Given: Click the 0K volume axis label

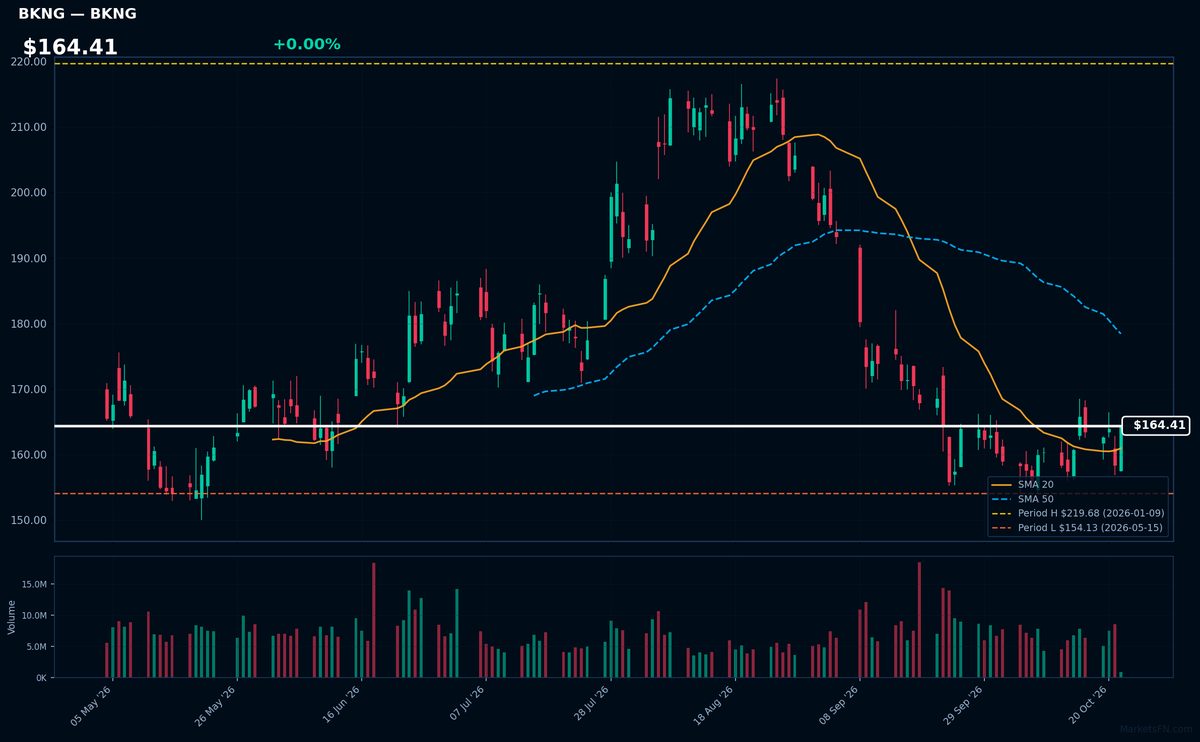Looking at the screenshot, I should [41, 678].
